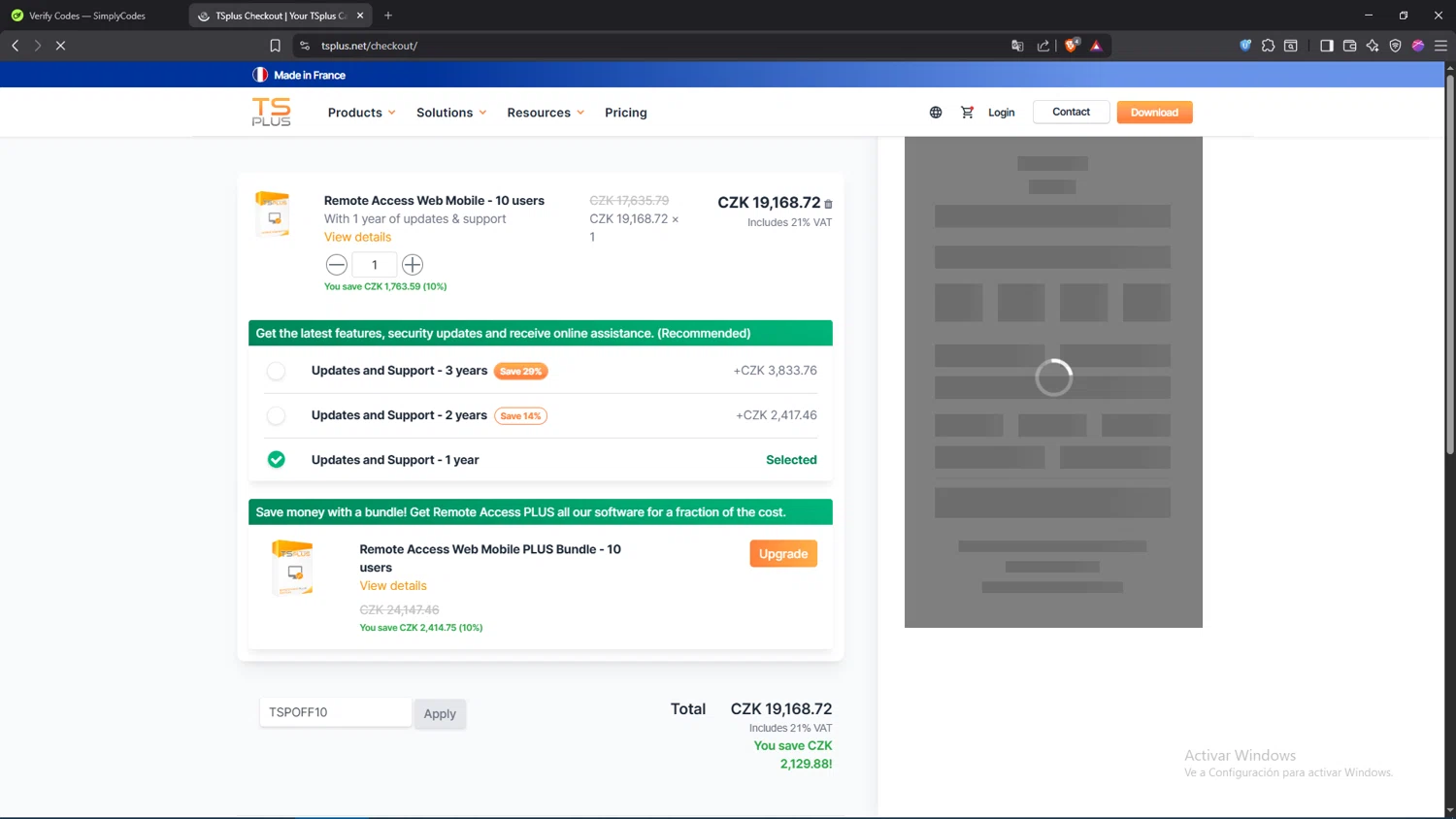Image resolution: width=1456 pixels, height=819 pixels.
Task: Open Leo AI assistant
Action: pos(1373,46)
